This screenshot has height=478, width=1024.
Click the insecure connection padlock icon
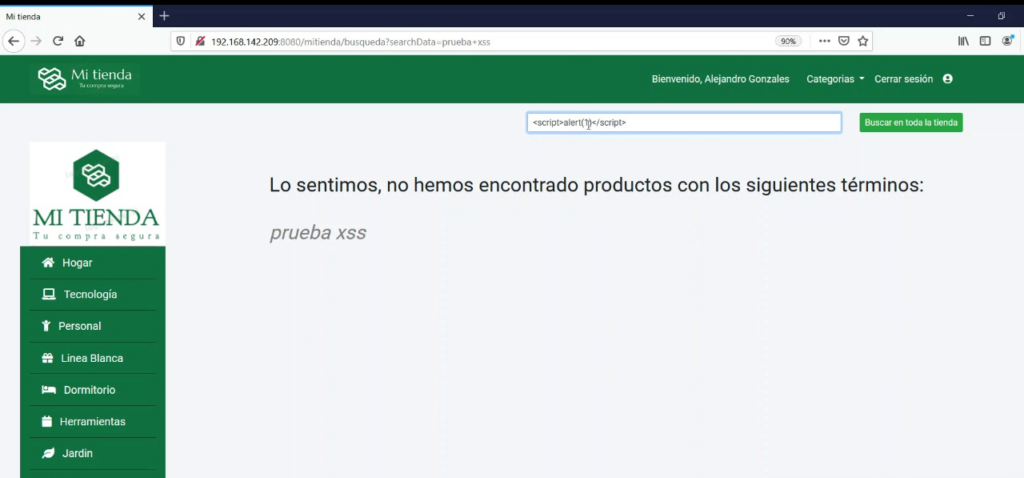(200, 41)
